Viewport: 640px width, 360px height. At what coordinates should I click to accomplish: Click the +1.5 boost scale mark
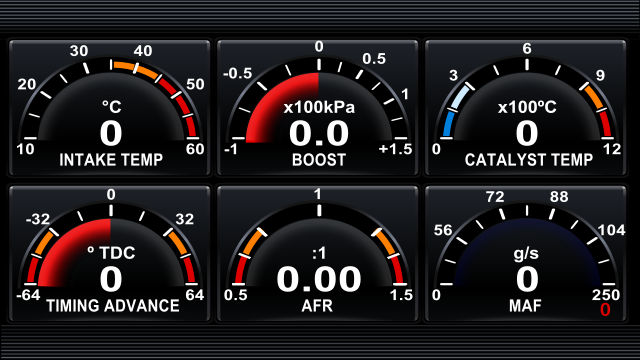[x=395, y=149]
